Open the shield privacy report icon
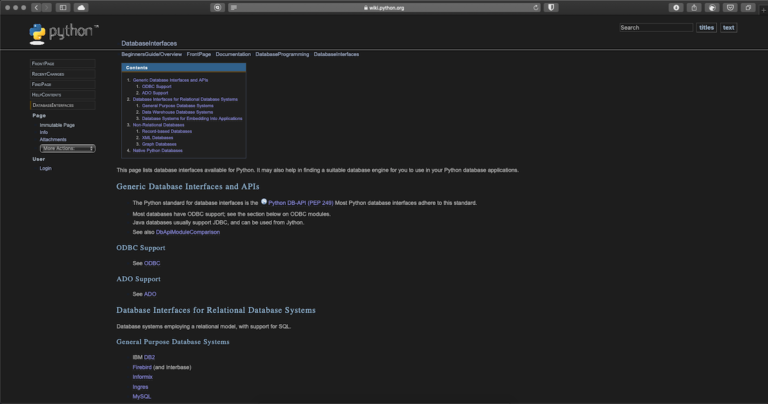The image size is (768, 404). (551, 7)
